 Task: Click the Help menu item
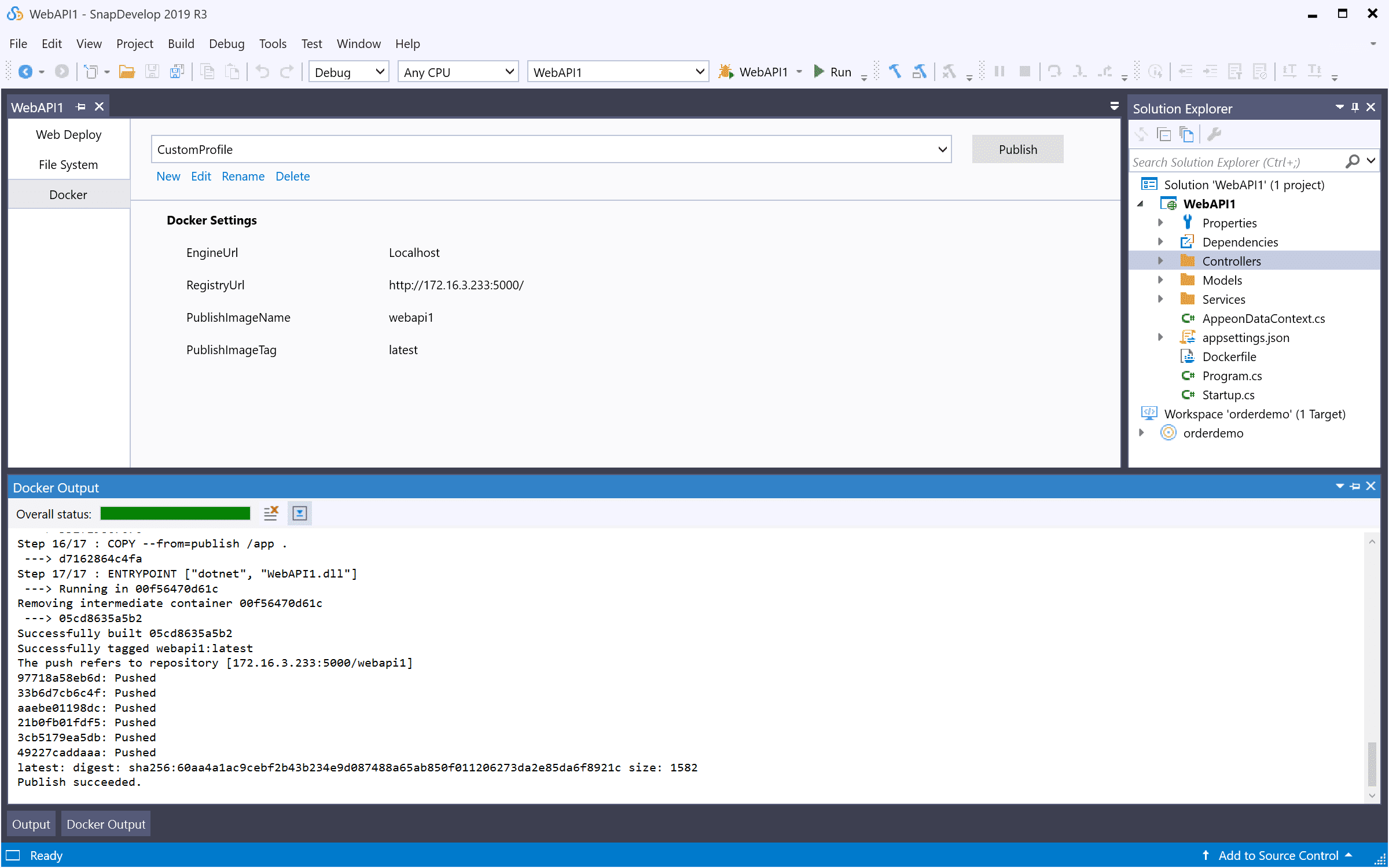pyautogui.click(x=407, y=43)
